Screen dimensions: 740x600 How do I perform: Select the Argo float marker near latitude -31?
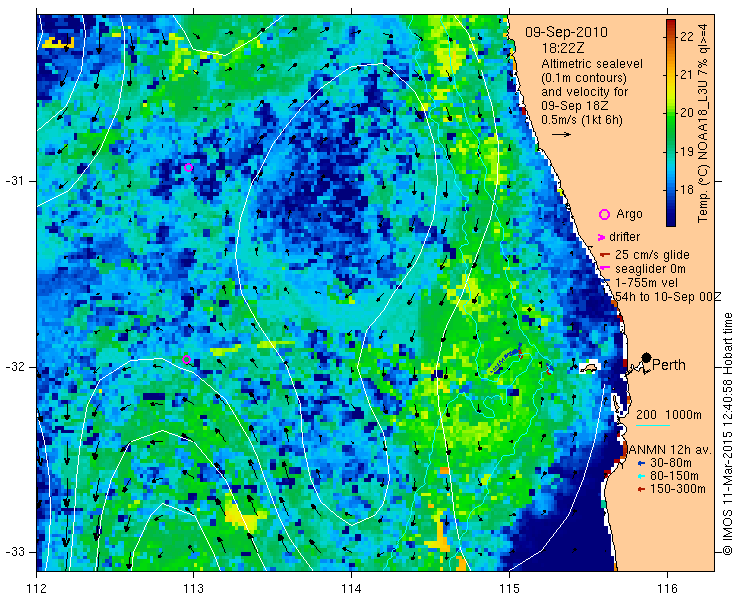click(x=188, y=167)
